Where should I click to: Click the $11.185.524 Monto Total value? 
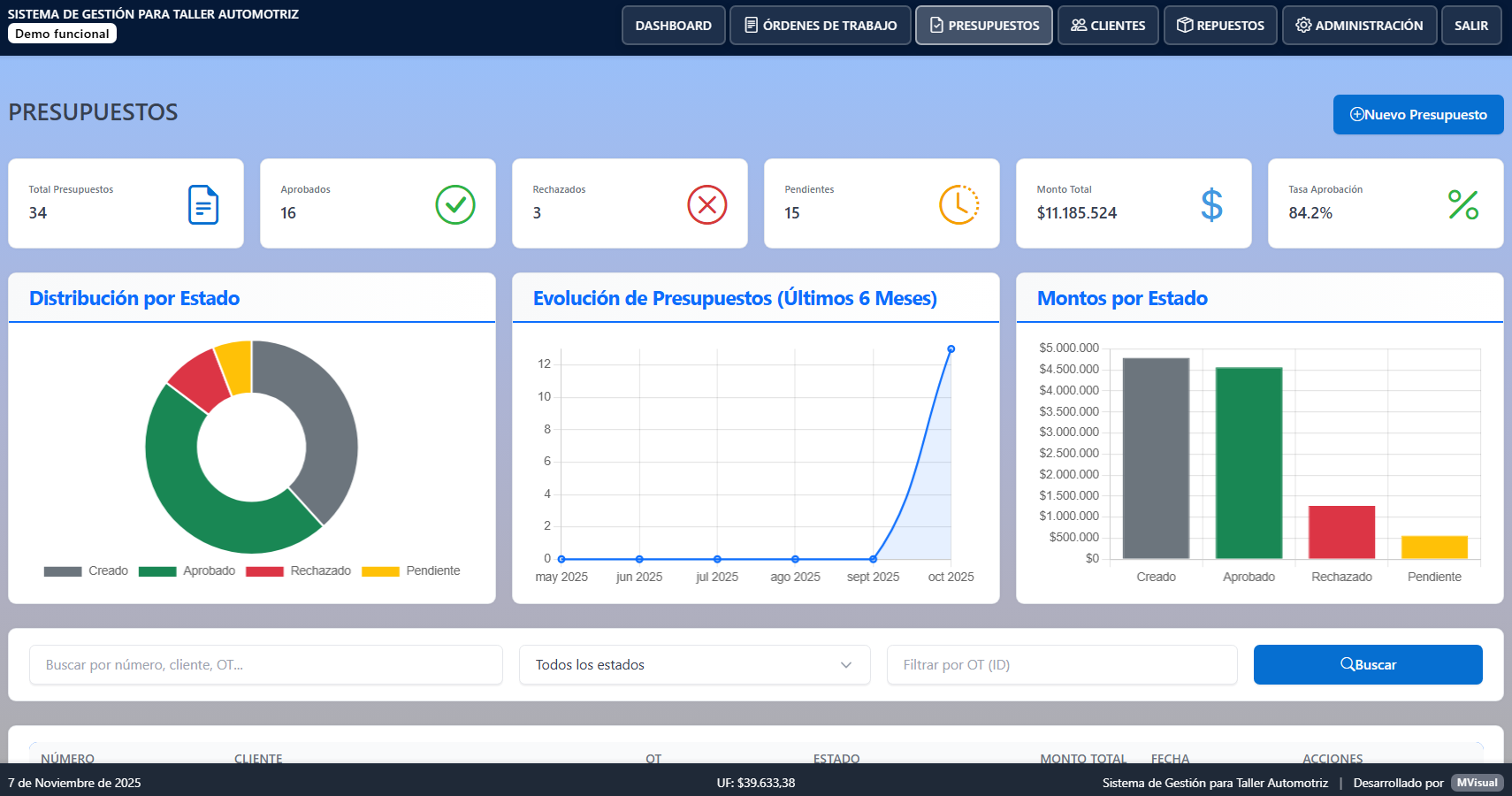[x=1077, y=213]
